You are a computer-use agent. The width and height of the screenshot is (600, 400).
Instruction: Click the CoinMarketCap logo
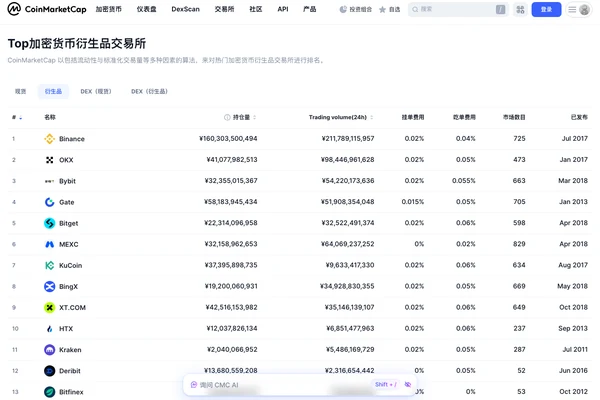point(47,9)
